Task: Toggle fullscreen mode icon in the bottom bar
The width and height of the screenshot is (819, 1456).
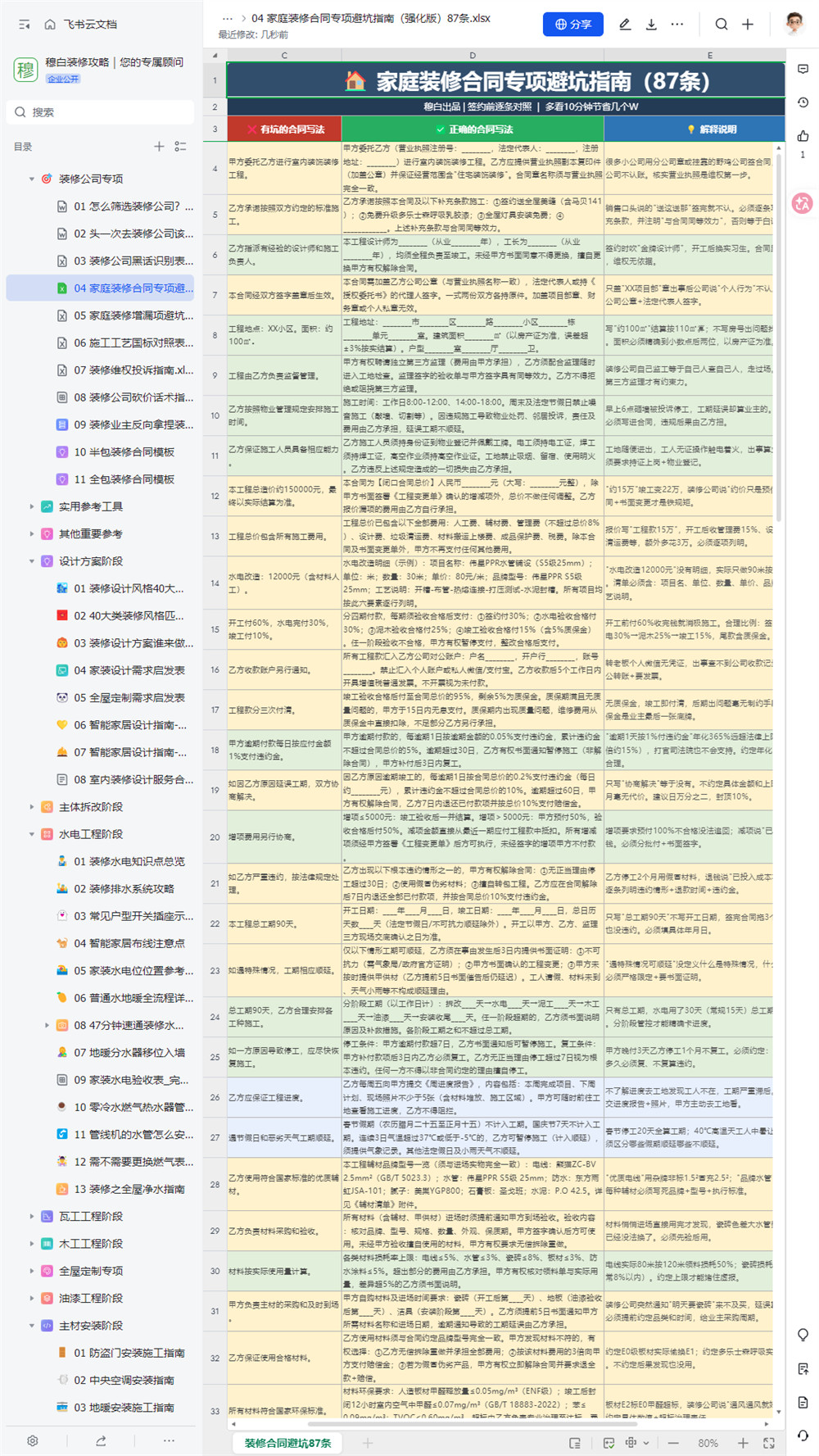Action: (769, 1443)
